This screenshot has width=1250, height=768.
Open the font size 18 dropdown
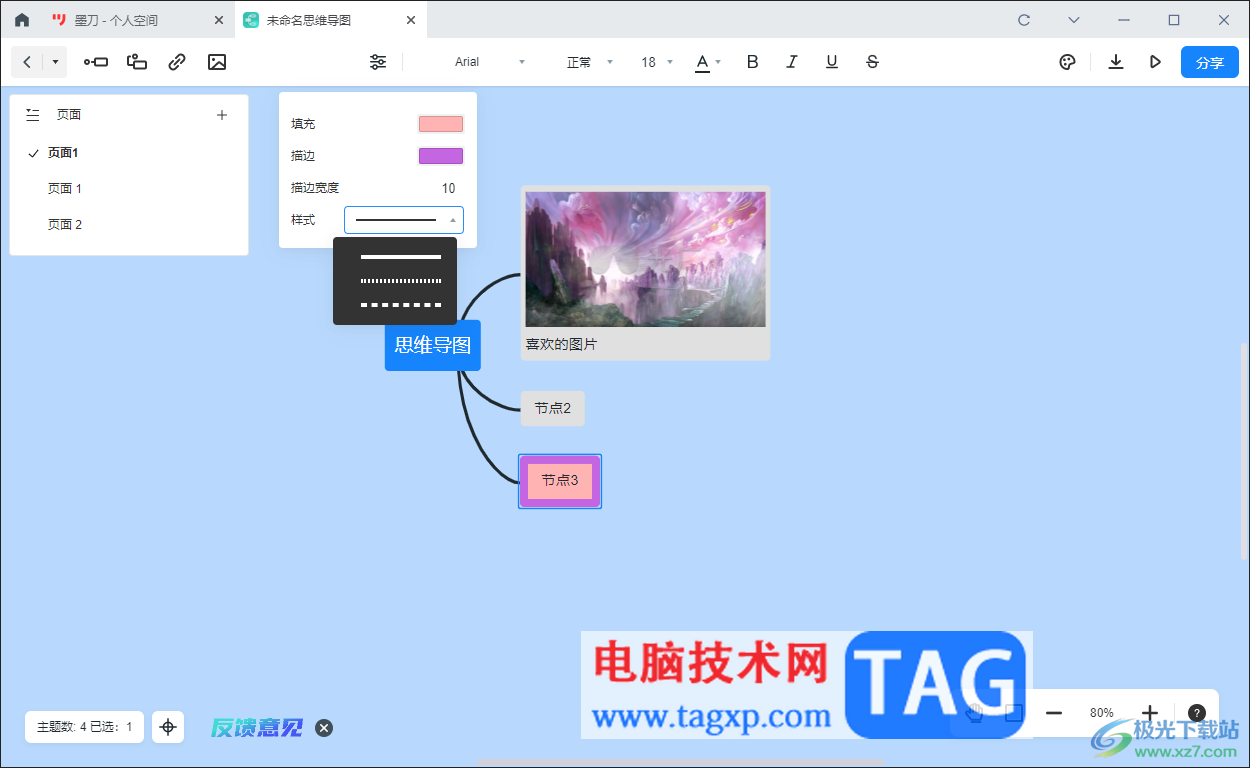click(x=657, y=62)
